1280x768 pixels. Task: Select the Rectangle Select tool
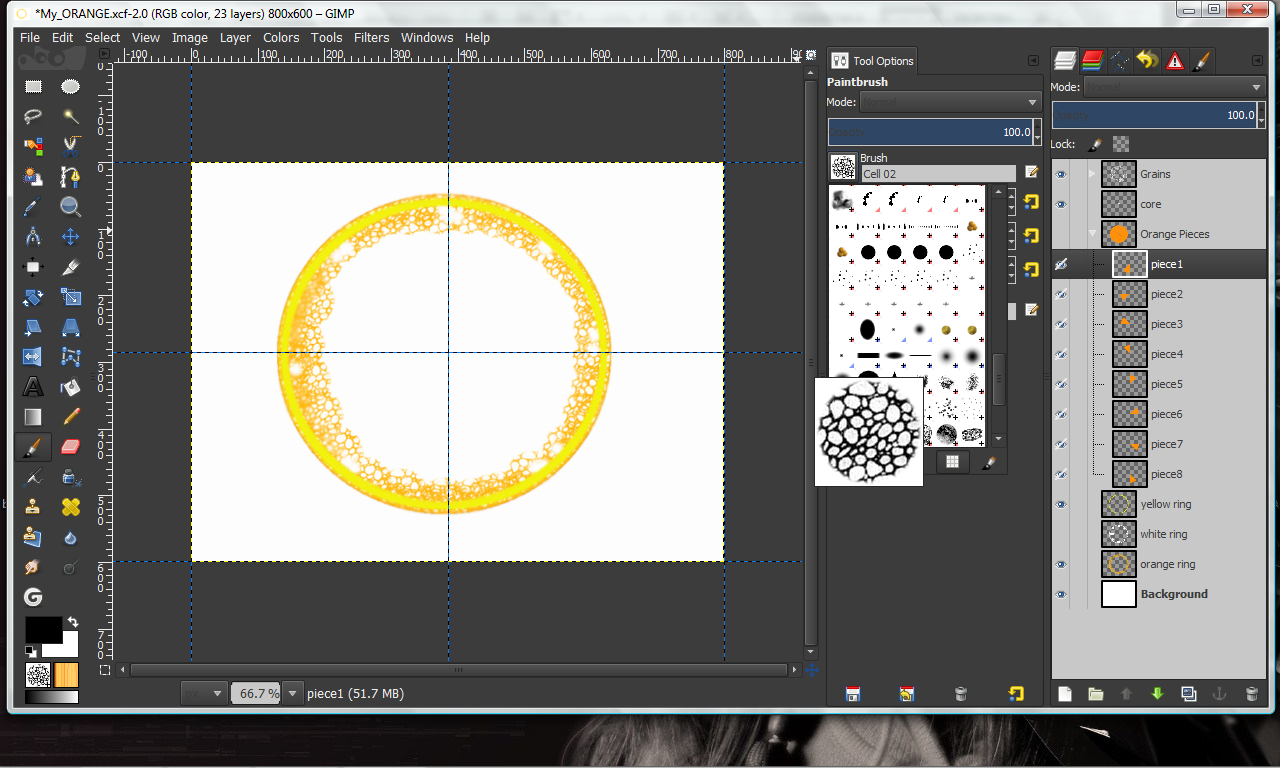[33, 87]
